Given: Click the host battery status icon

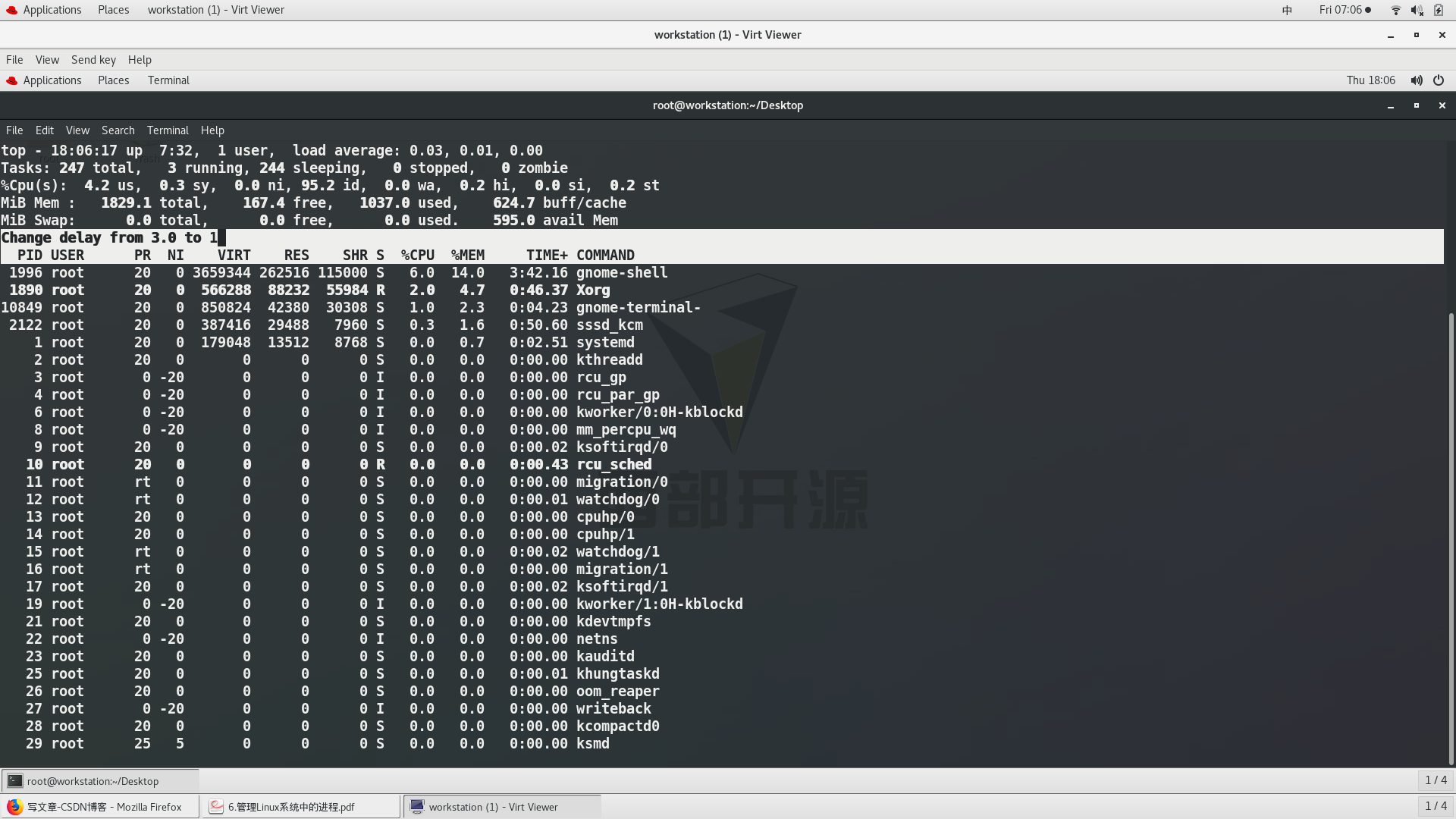Looking at the screenshot, I should (1439, 10).
